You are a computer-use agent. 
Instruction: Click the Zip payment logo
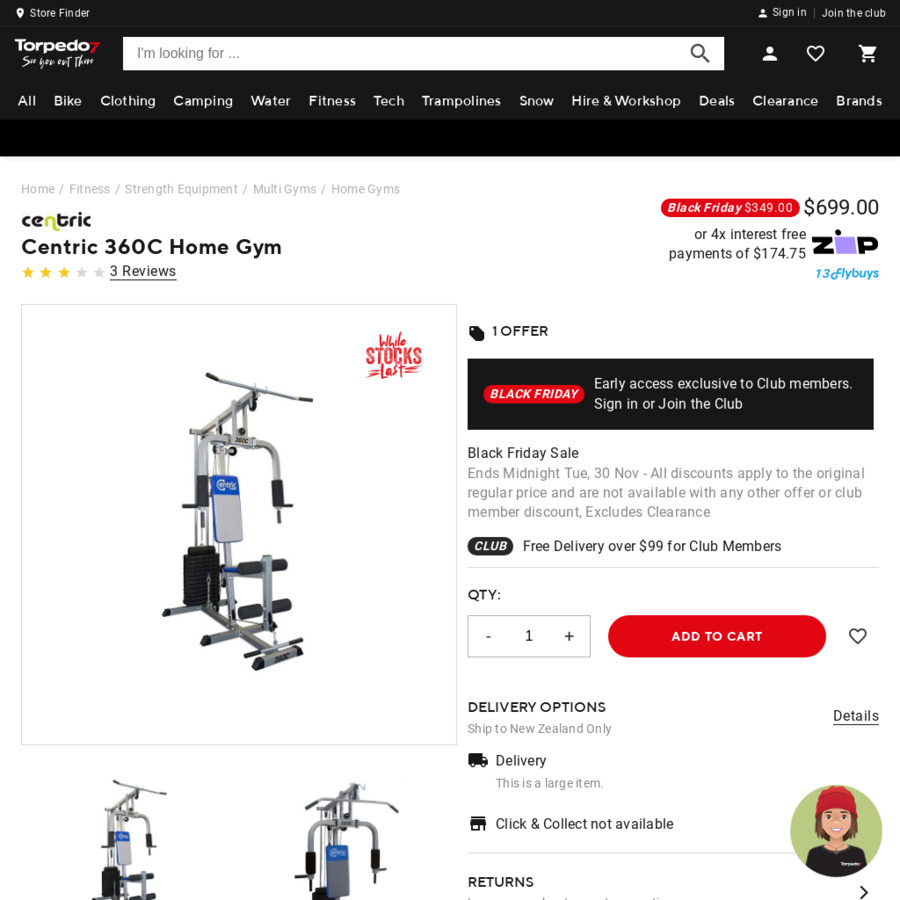tap(845, 242)
